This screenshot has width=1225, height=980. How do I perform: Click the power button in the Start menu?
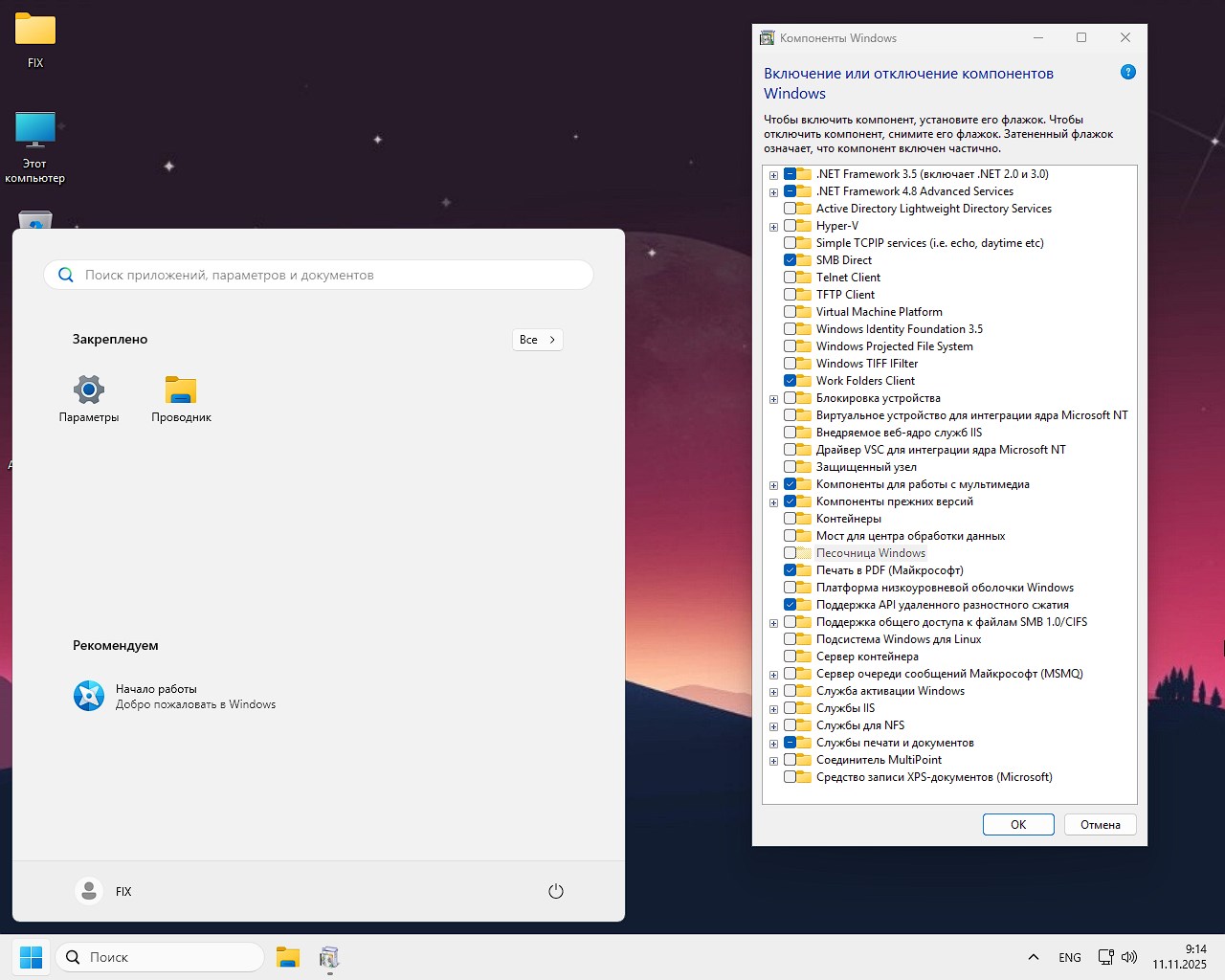(556, 890)
